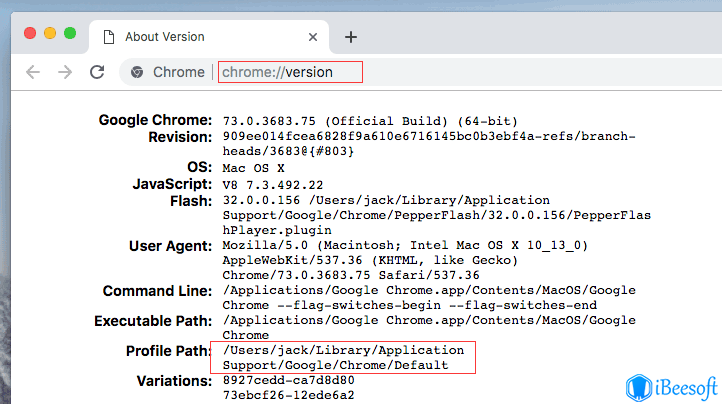The image size is (722, 404).
Task: Click the 'Profile Path:' label
Action: 168,351
